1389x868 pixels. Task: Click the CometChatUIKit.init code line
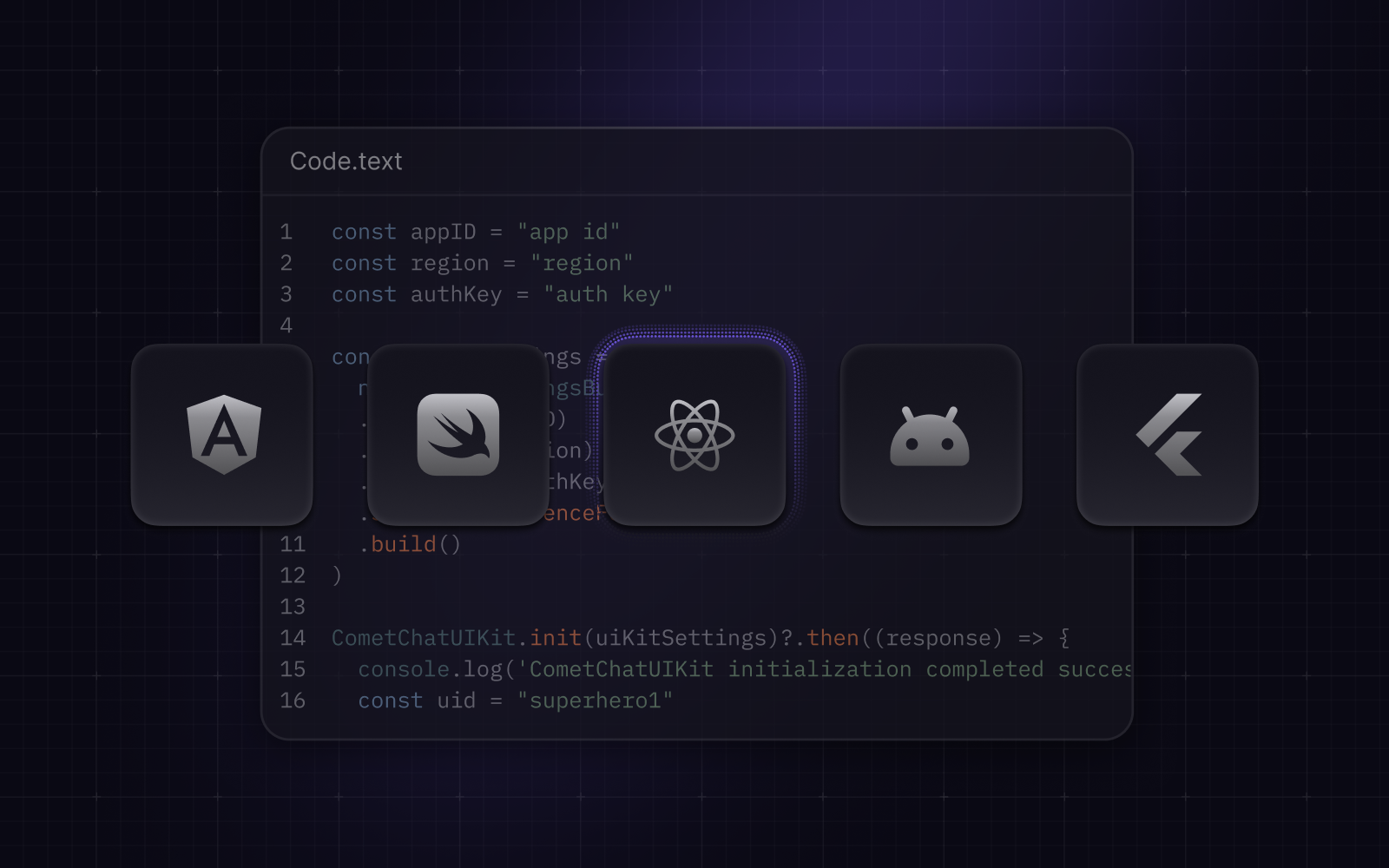coord(701,638)
